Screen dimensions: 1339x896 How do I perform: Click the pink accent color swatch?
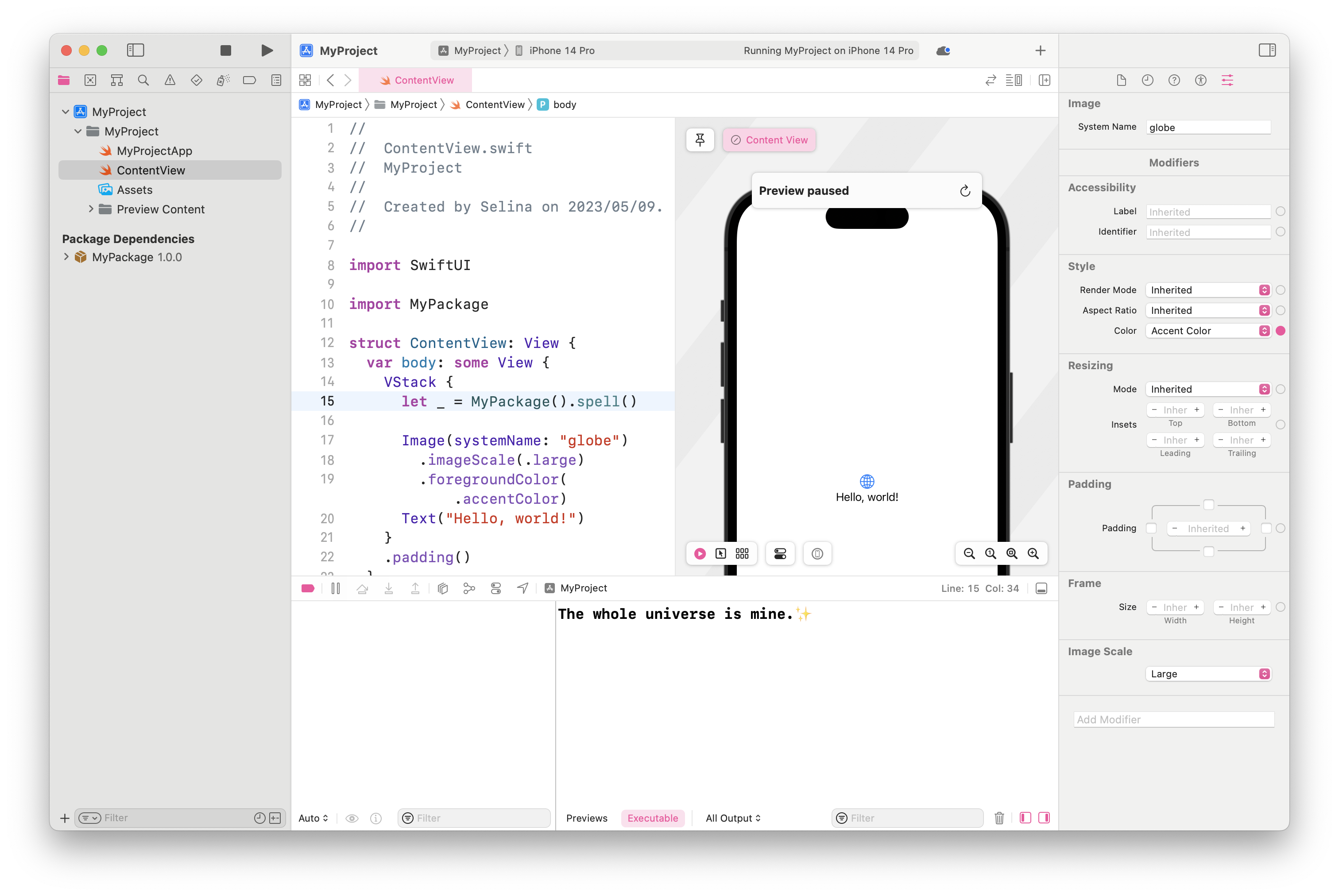click(x=1280, y=330)
